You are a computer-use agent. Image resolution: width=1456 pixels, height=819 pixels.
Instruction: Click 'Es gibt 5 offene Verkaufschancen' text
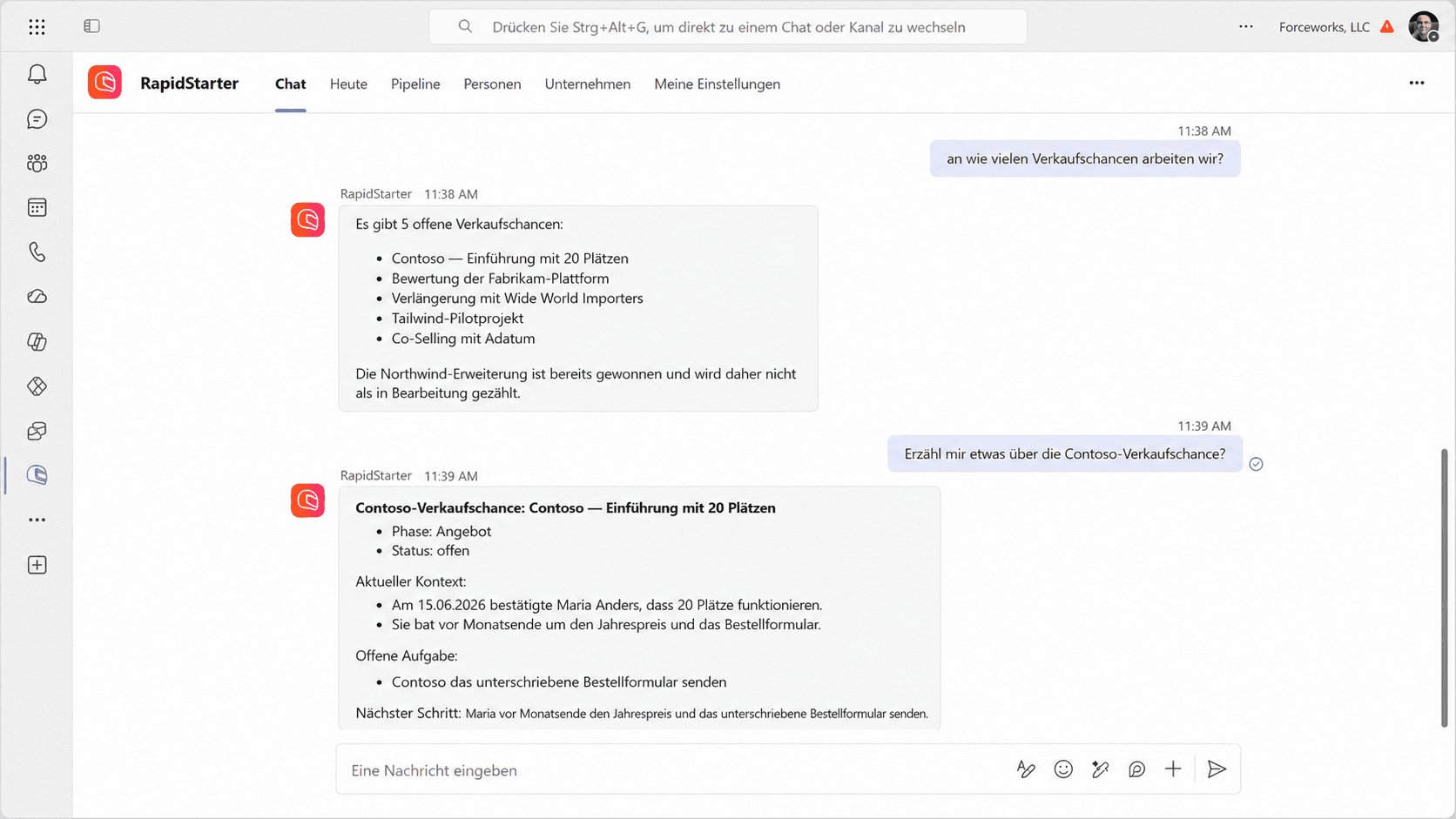(459, 224)
